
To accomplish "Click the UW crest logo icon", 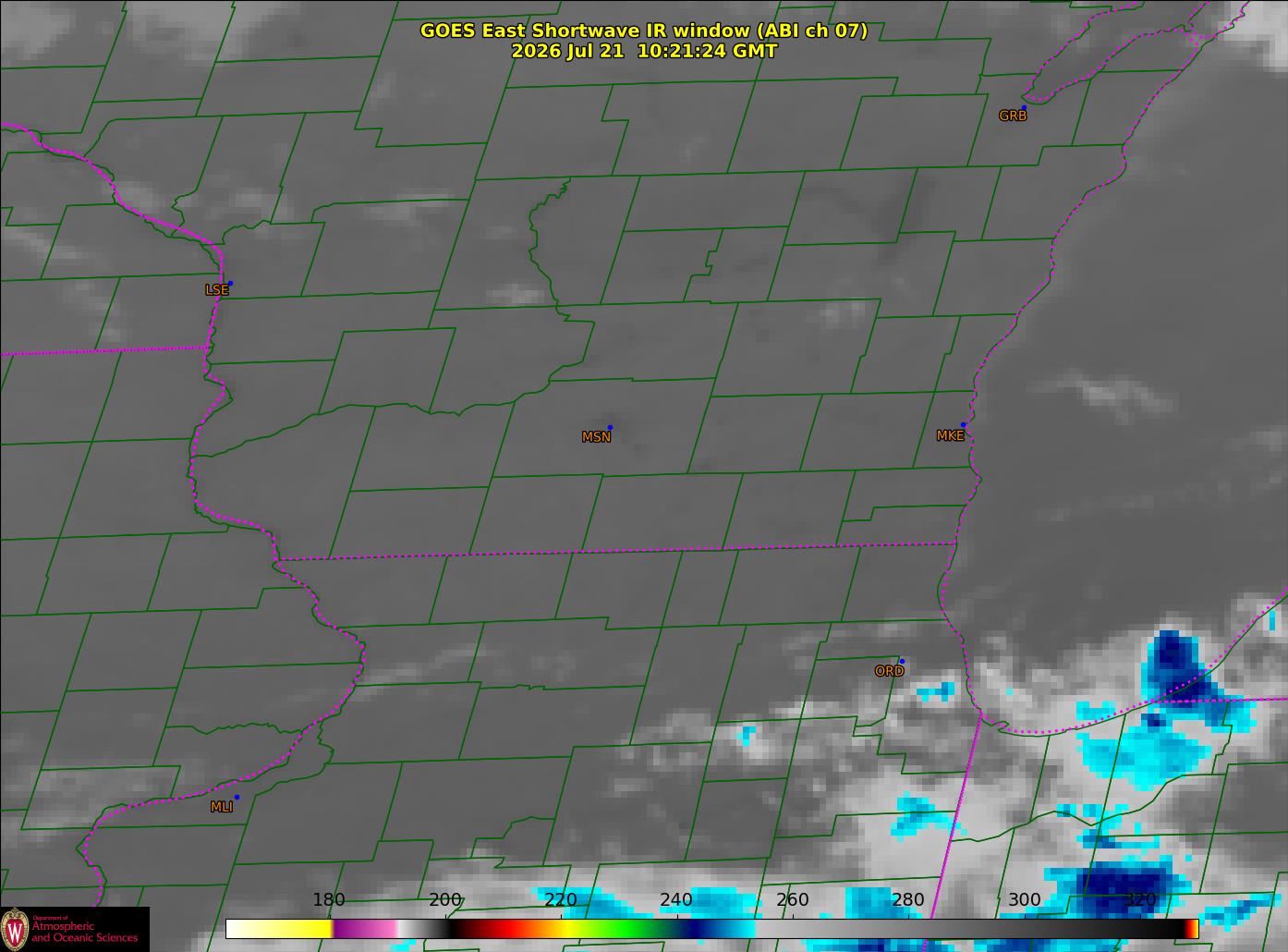I will [x=15, y=929].
